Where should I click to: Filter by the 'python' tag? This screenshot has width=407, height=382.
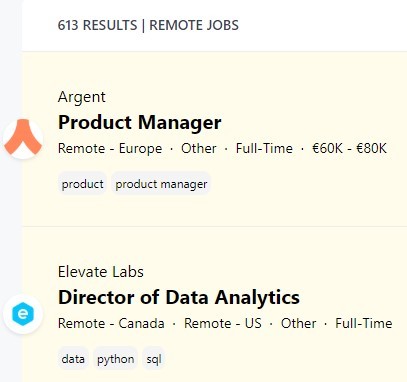[115, 359]
